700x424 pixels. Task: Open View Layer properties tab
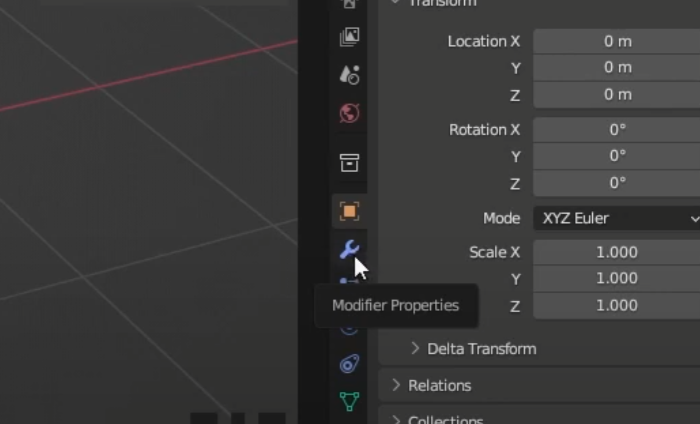pos(350,37)
